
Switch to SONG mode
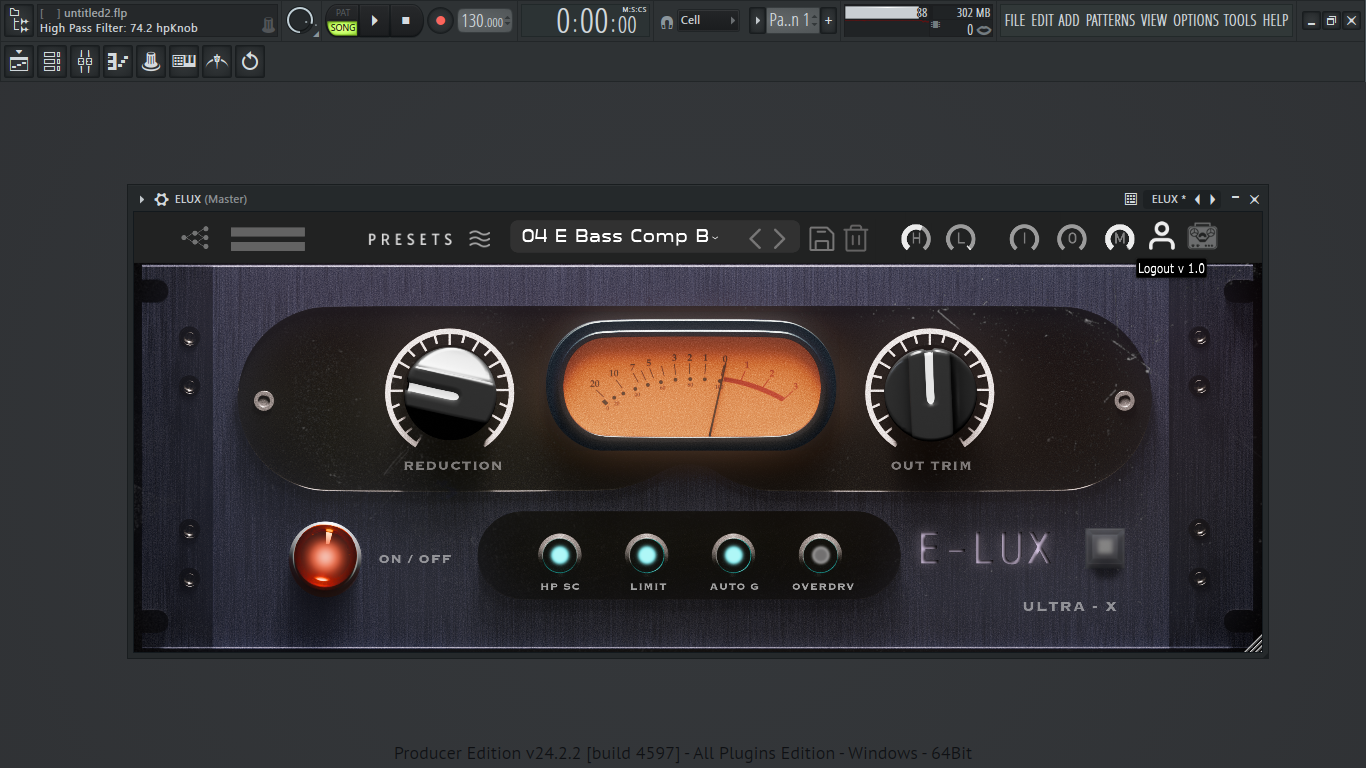coord(343,28)
